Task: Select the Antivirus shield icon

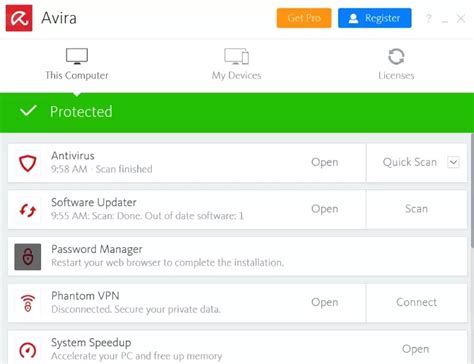Action: tap(27, 163)
